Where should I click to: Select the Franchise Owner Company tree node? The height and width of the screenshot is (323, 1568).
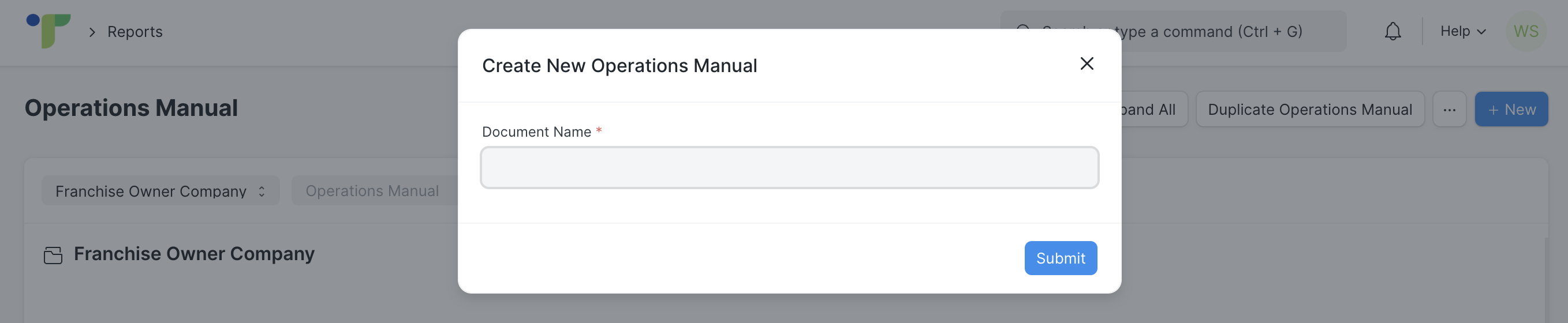click(x=194, y=254)
